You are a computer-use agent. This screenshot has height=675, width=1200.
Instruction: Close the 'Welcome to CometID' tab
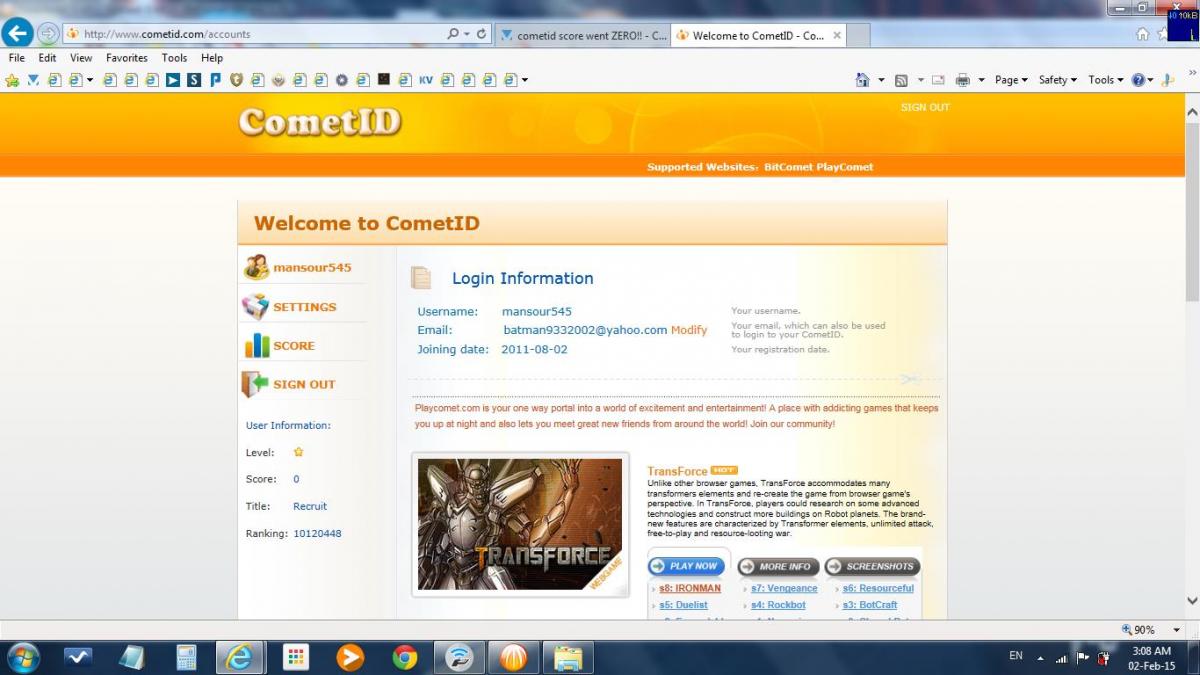coord(837,35)
